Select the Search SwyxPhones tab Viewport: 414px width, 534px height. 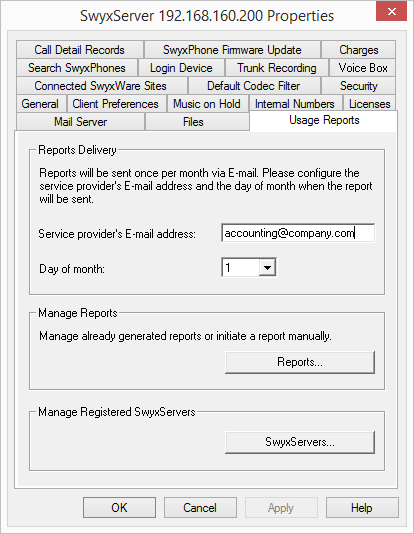[77, 68]
